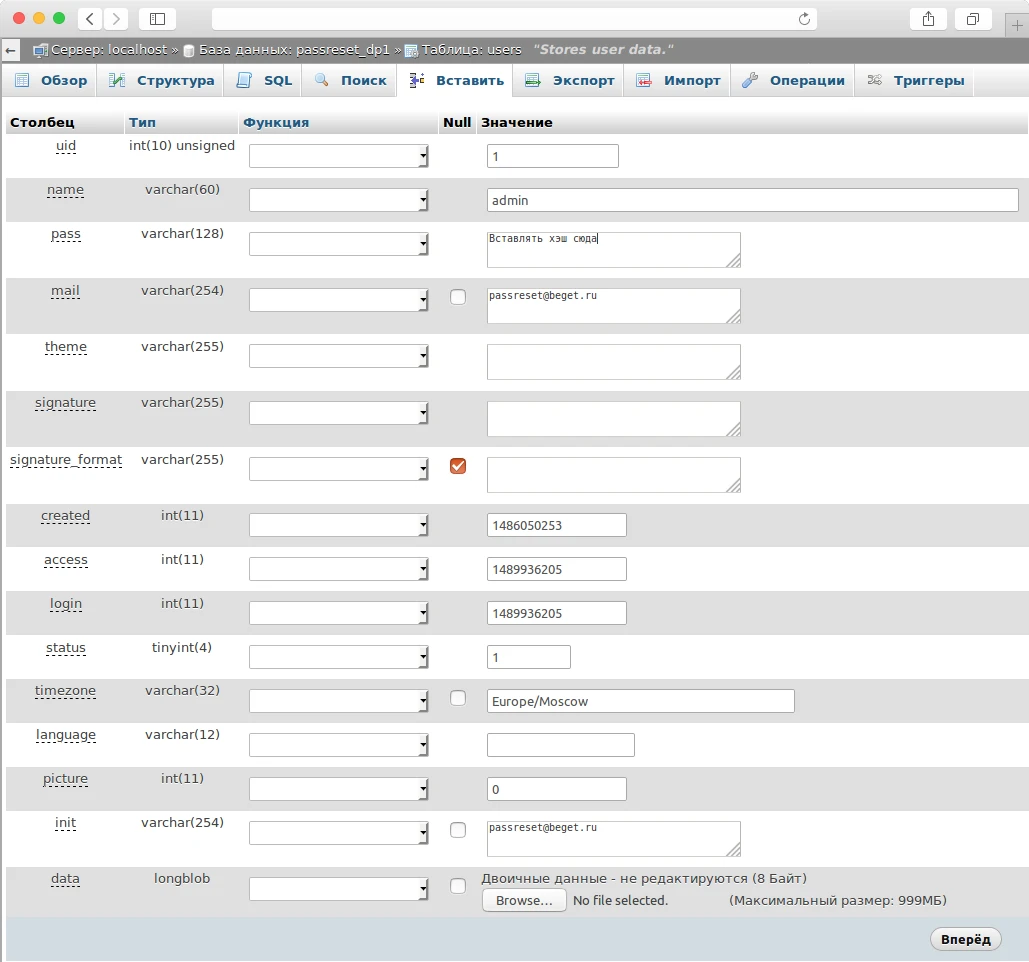Viewport: 1029px width, 962px height.
Task: Click the SQL tab icon
Action: tap(245, 81)
